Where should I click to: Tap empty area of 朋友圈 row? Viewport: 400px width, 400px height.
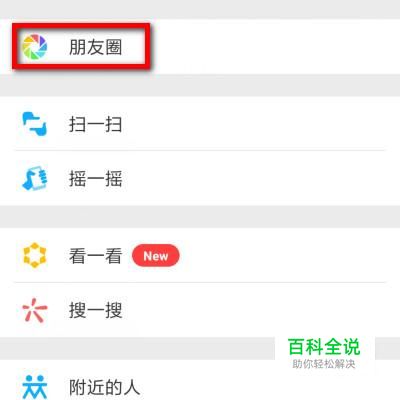point(267,47)
